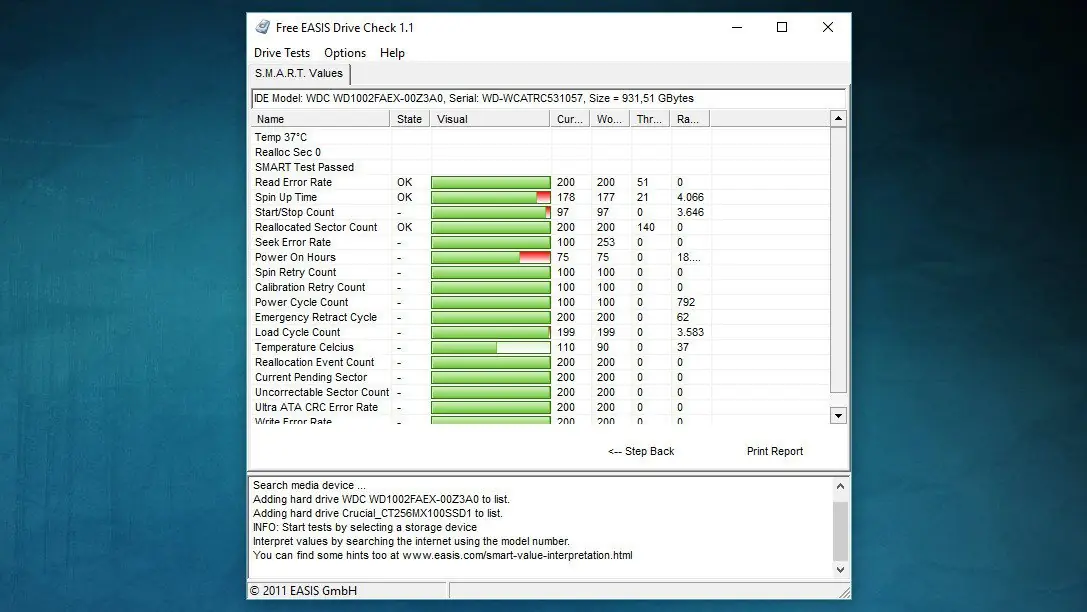Click the log line adding Crucial_CT256MX100SSD1
The height and width of the screenshot is (612, 1087).
tap(378, 514)
